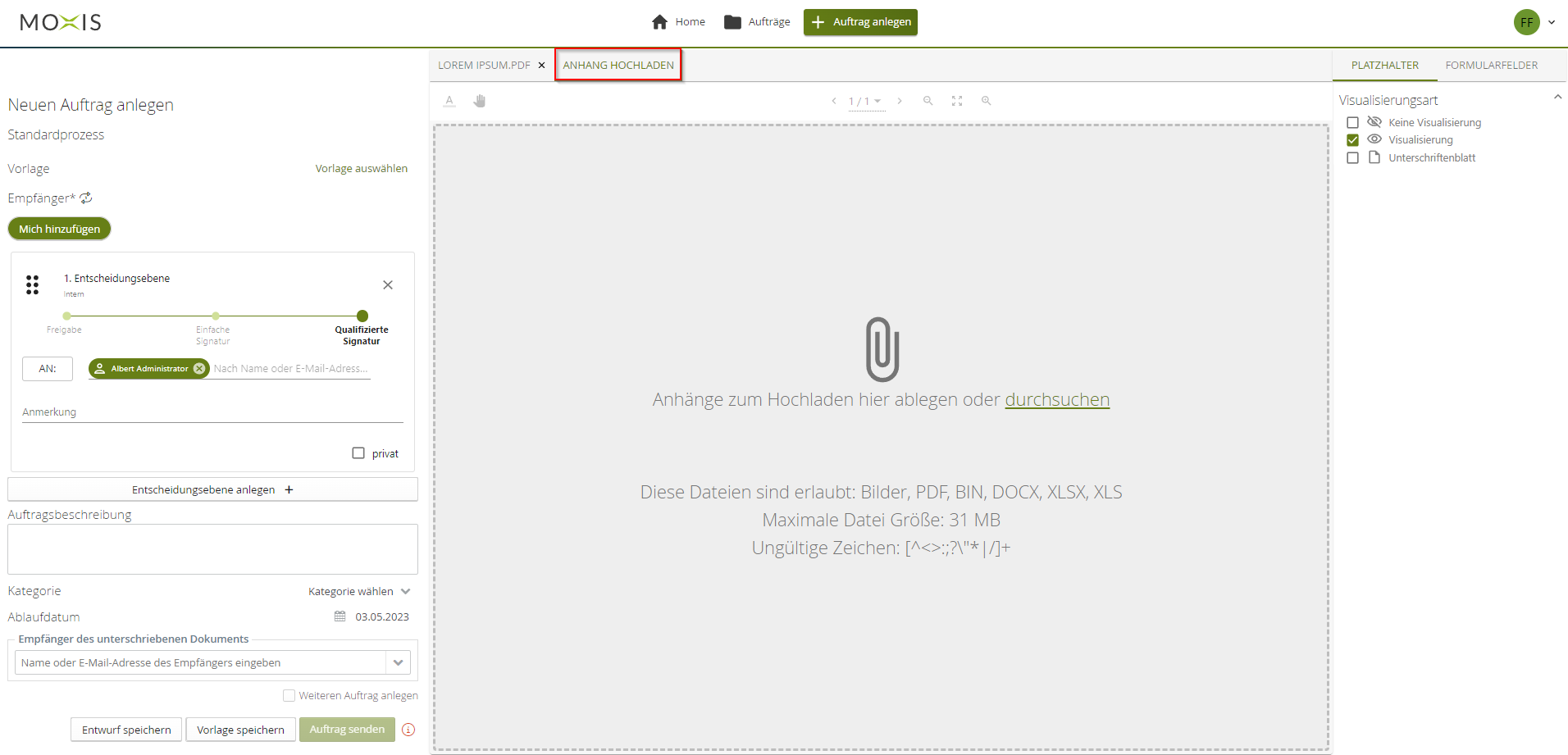This screenshot has width=1568, height=755.
Task: Click the info icon beside Auftrag senden
Action: click(408, 730)
